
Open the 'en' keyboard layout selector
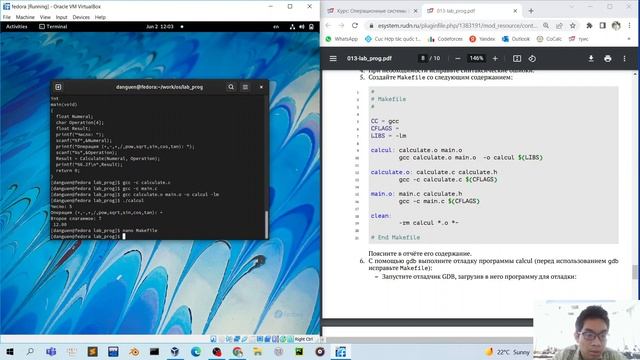click(x=276, y=27)
